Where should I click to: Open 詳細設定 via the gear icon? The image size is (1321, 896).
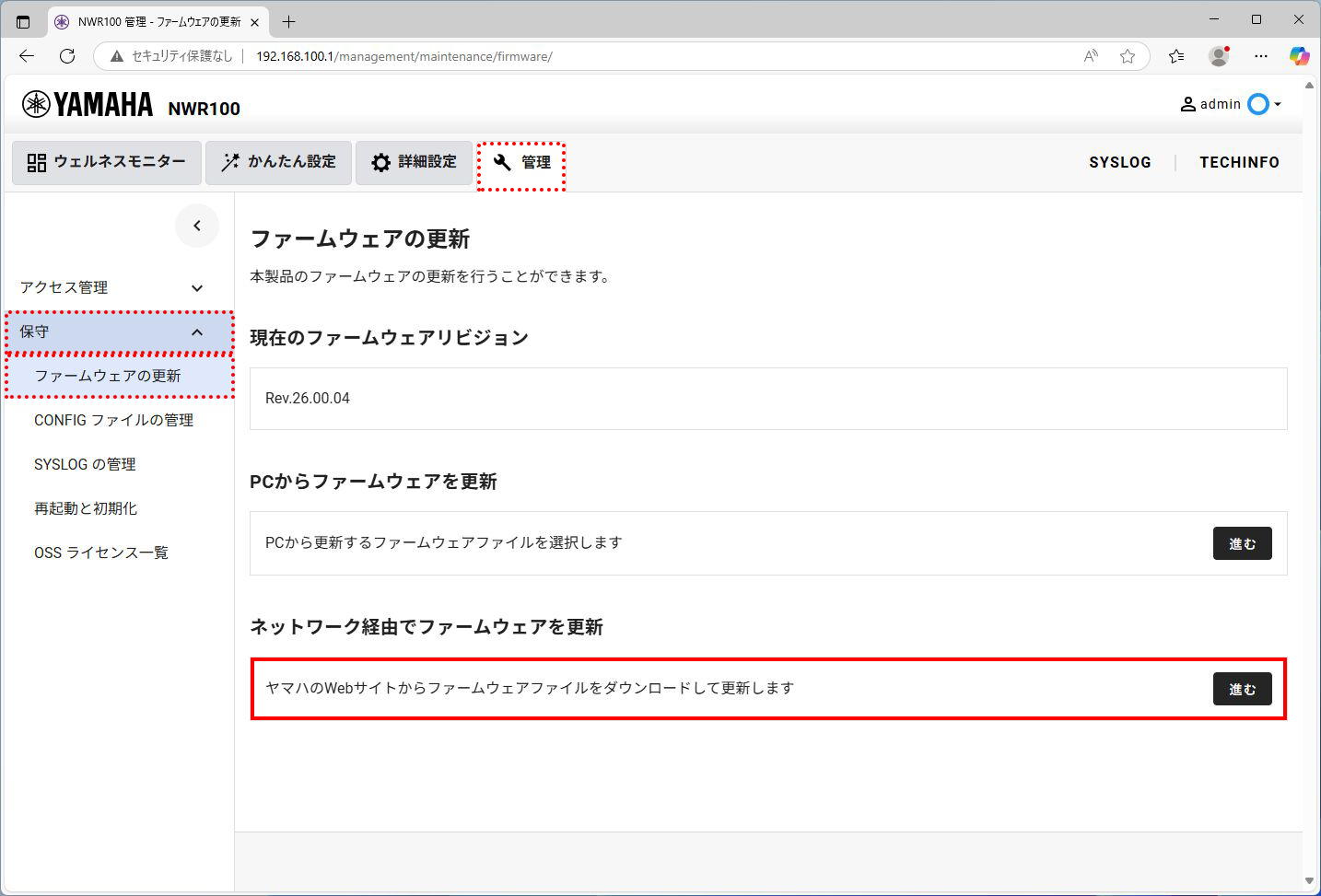(x=380, y=162)
